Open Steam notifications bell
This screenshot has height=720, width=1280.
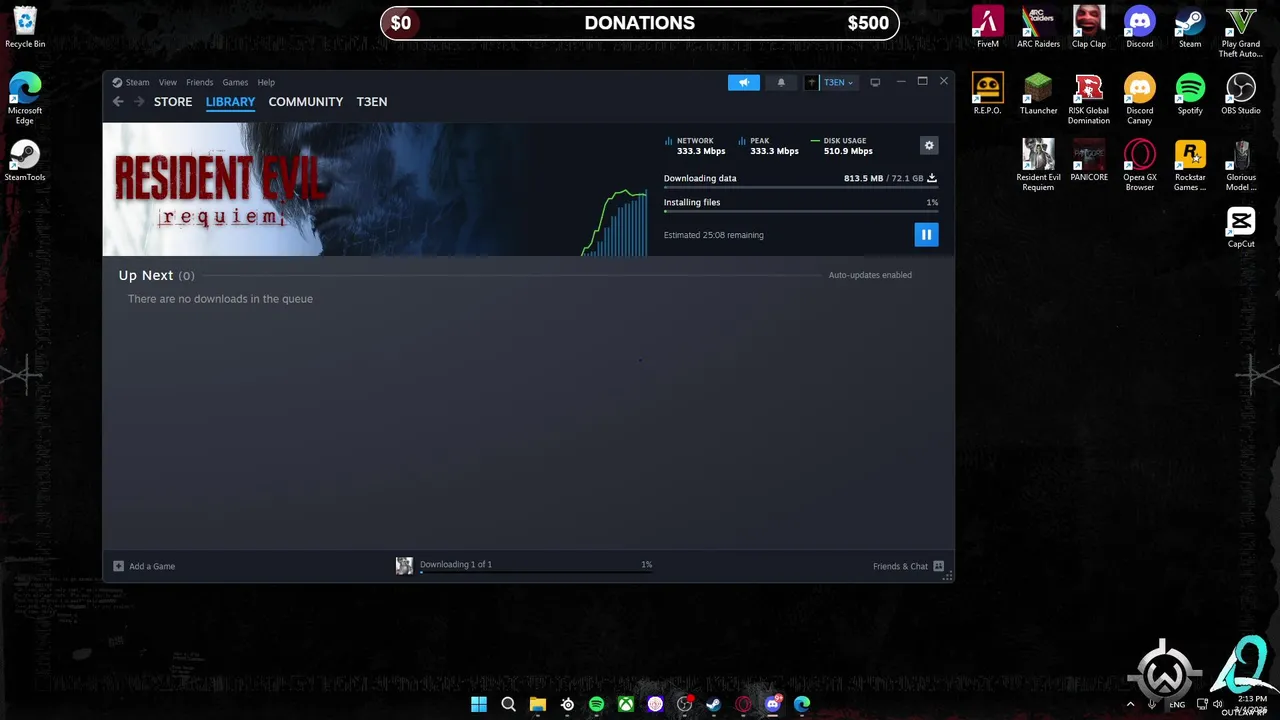pos(781,82)
